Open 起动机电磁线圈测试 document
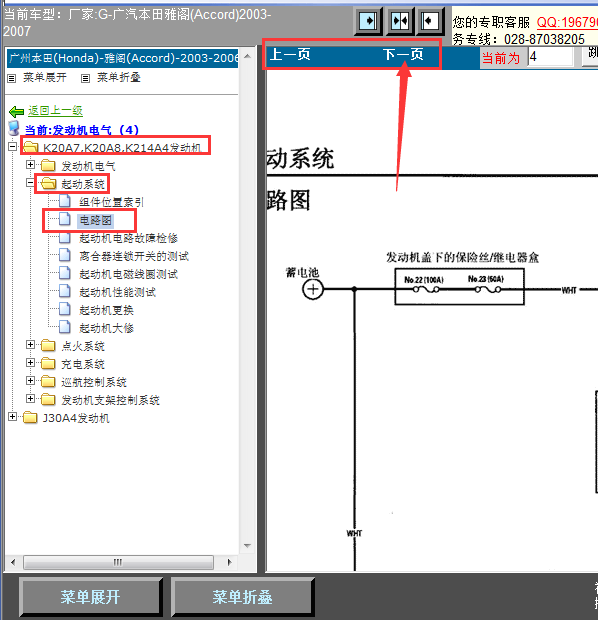 pos(129,274)
